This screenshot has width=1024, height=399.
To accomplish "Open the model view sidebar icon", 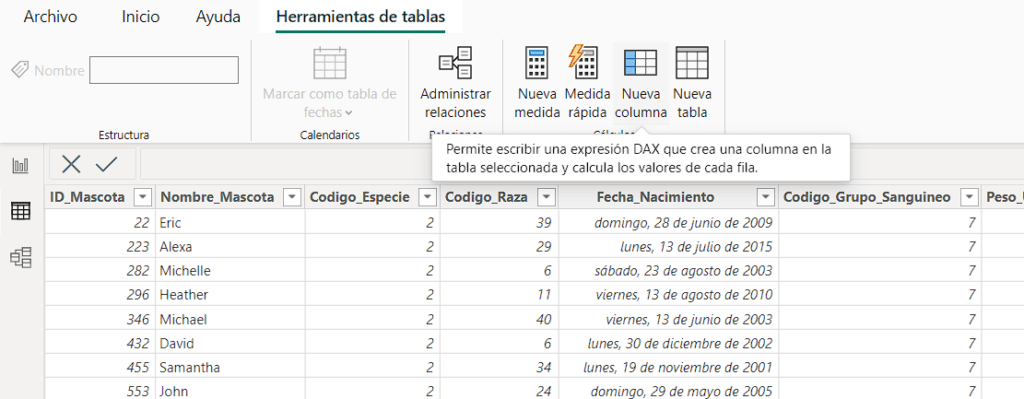I will [x=21, y=258].
